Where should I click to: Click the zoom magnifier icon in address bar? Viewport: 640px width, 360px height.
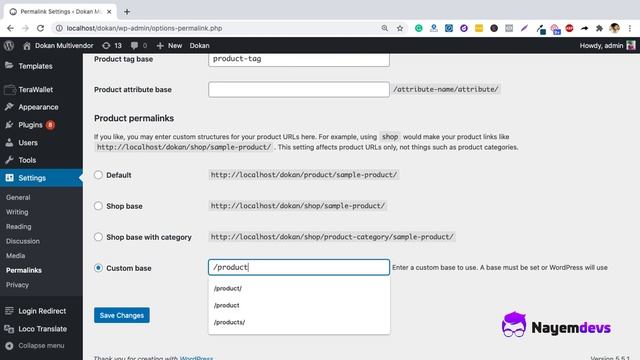384,28
